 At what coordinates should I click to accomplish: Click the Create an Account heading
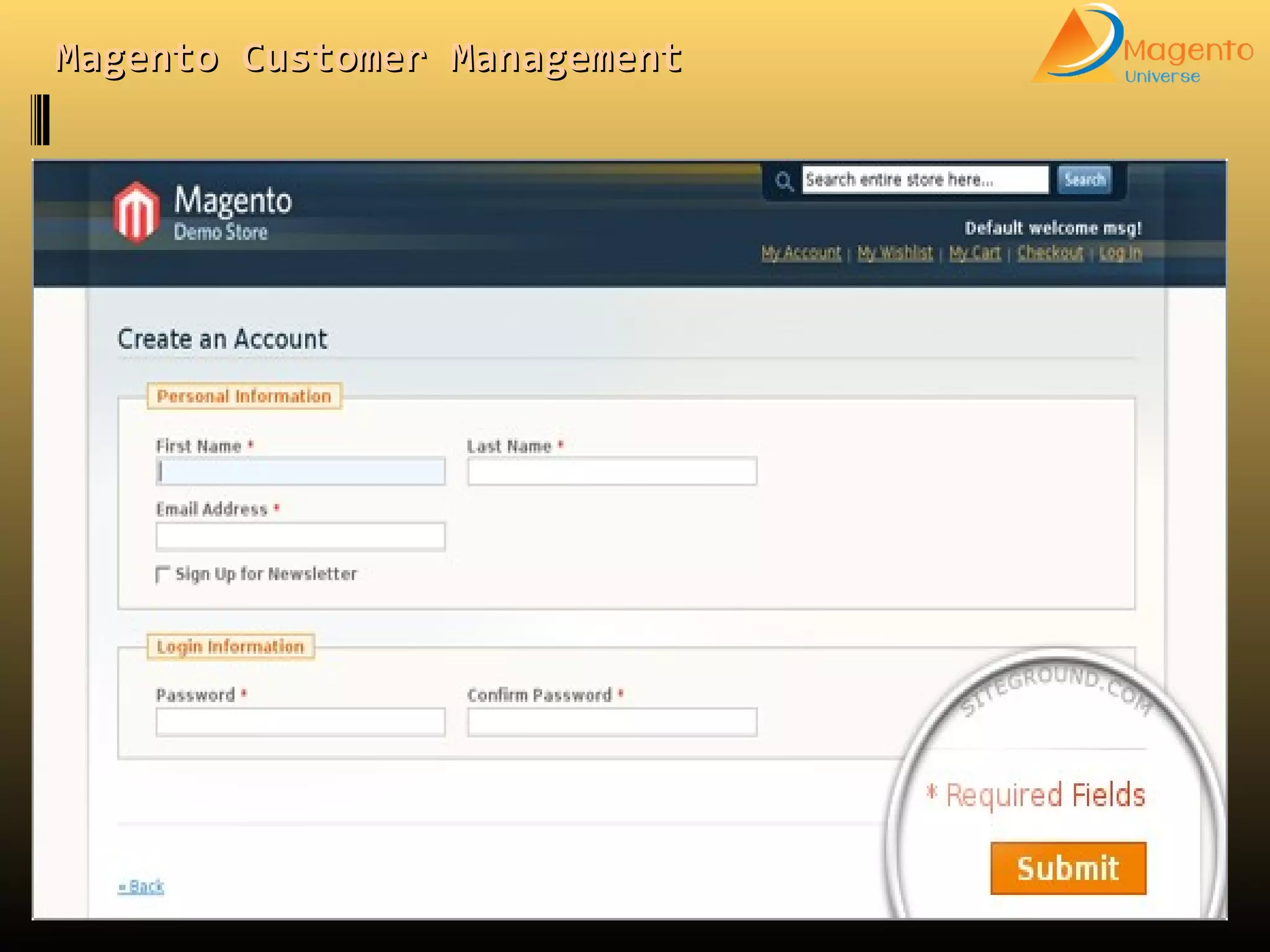tap(222, 339)
